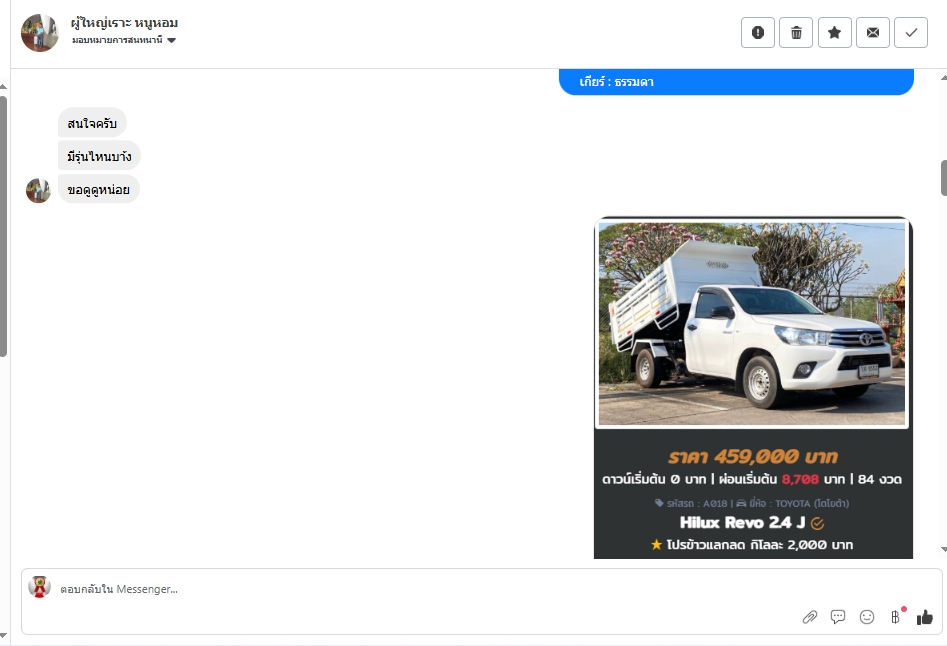Select the message สนใจครับ
The width and height of the screenshot is (947, 646).
(92, 123)
